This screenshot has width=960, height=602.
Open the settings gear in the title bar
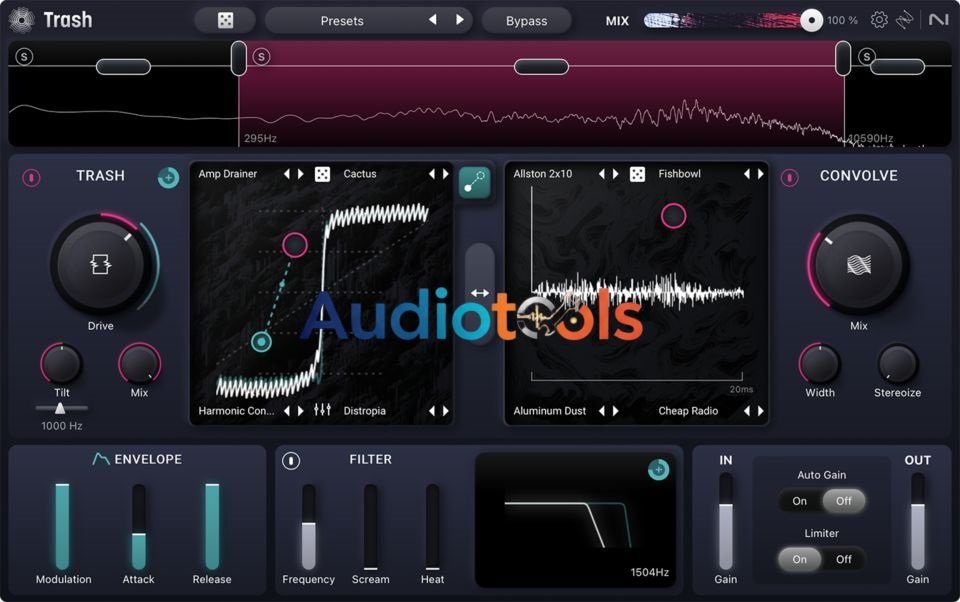tap(881, 19)
